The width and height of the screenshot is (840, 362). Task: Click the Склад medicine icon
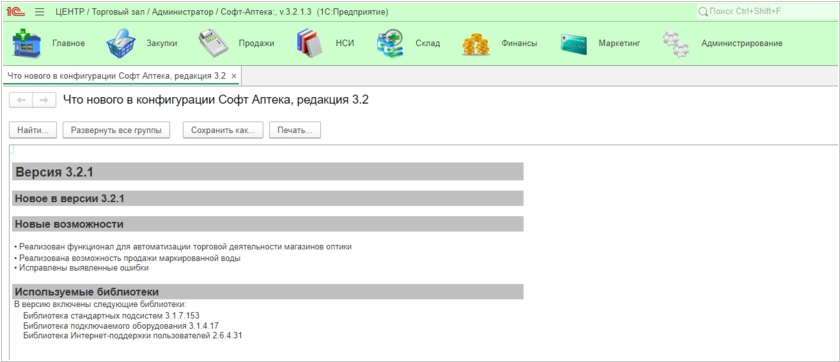tap(390, 43)
